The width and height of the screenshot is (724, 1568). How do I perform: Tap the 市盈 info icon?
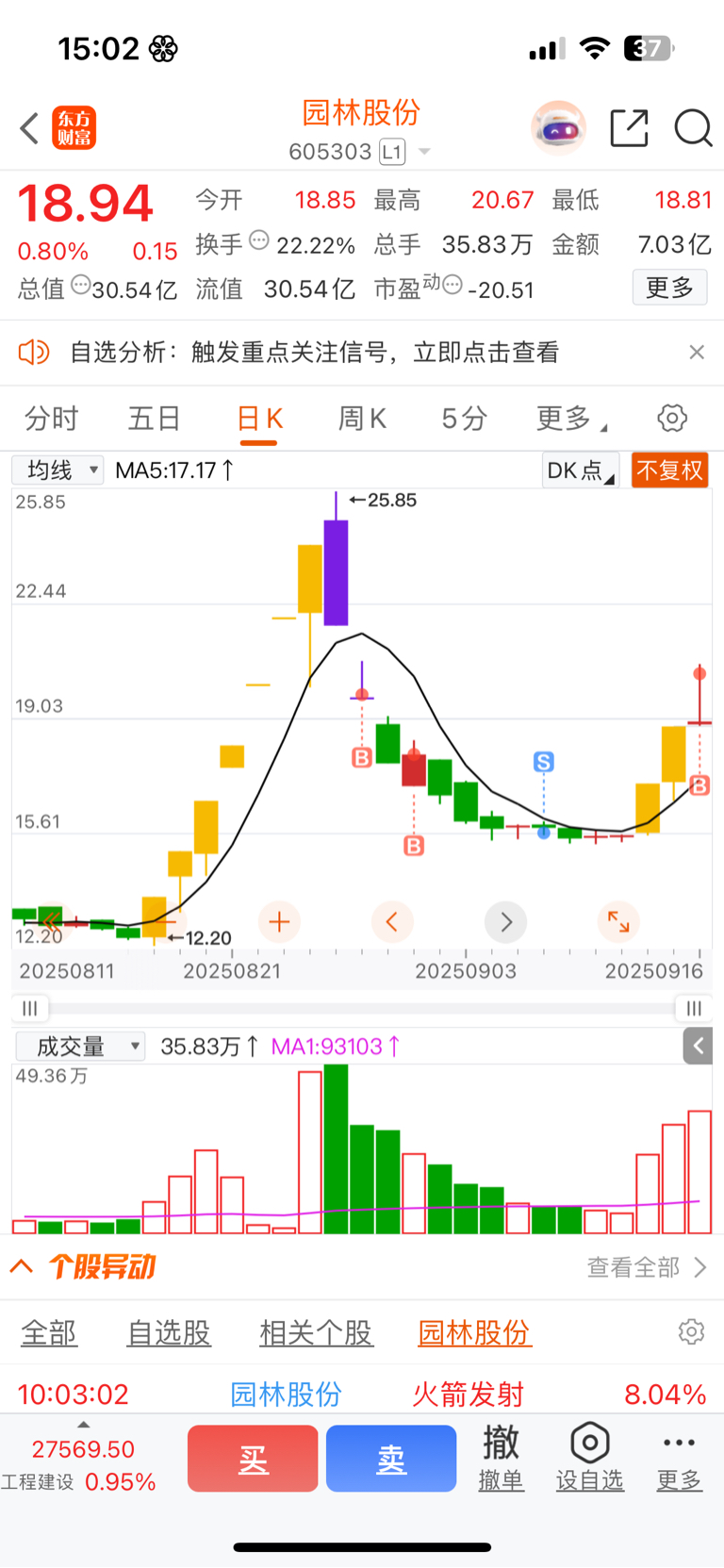point(452,284)
